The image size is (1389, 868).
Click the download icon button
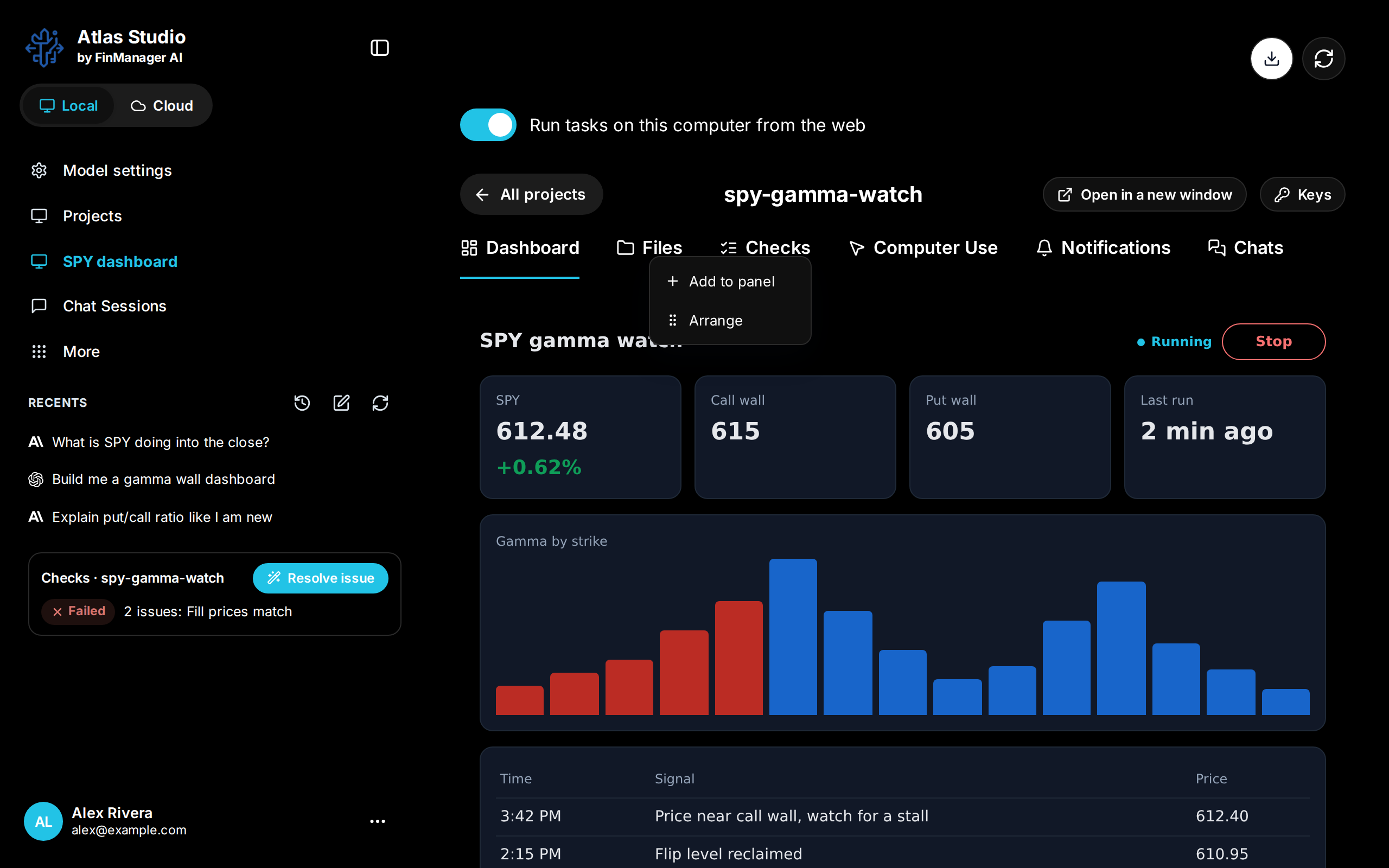coord(1271,59)
